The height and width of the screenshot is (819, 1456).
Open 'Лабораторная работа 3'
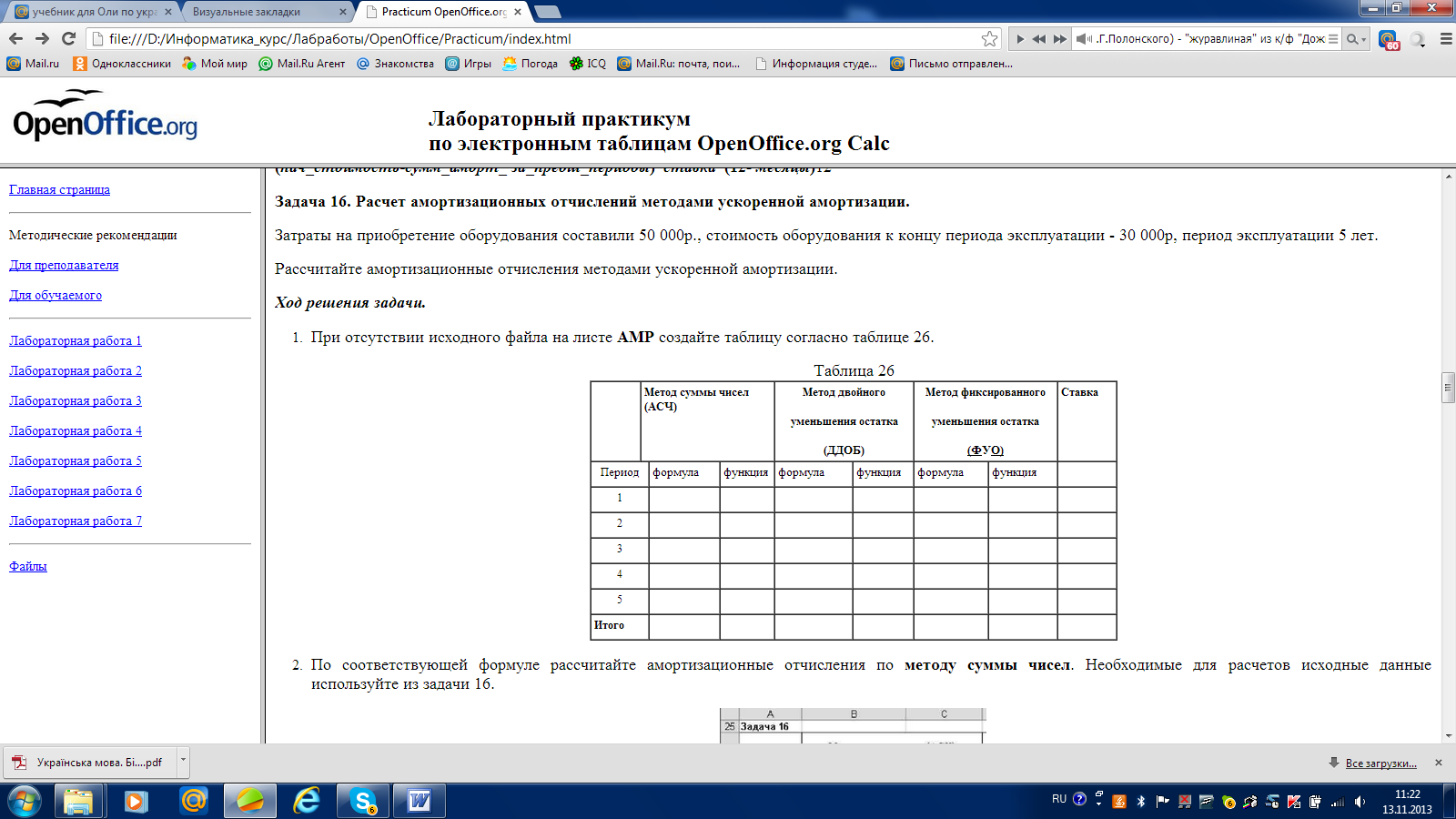[x=76, y=400]
